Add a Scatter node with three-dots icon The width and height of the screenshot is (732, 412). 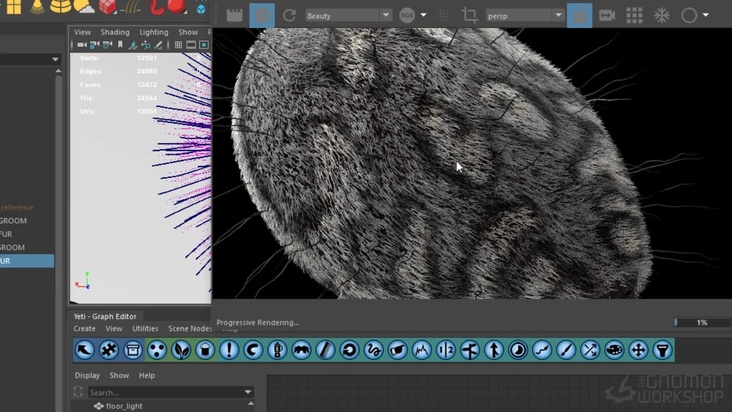click(157, 350)
